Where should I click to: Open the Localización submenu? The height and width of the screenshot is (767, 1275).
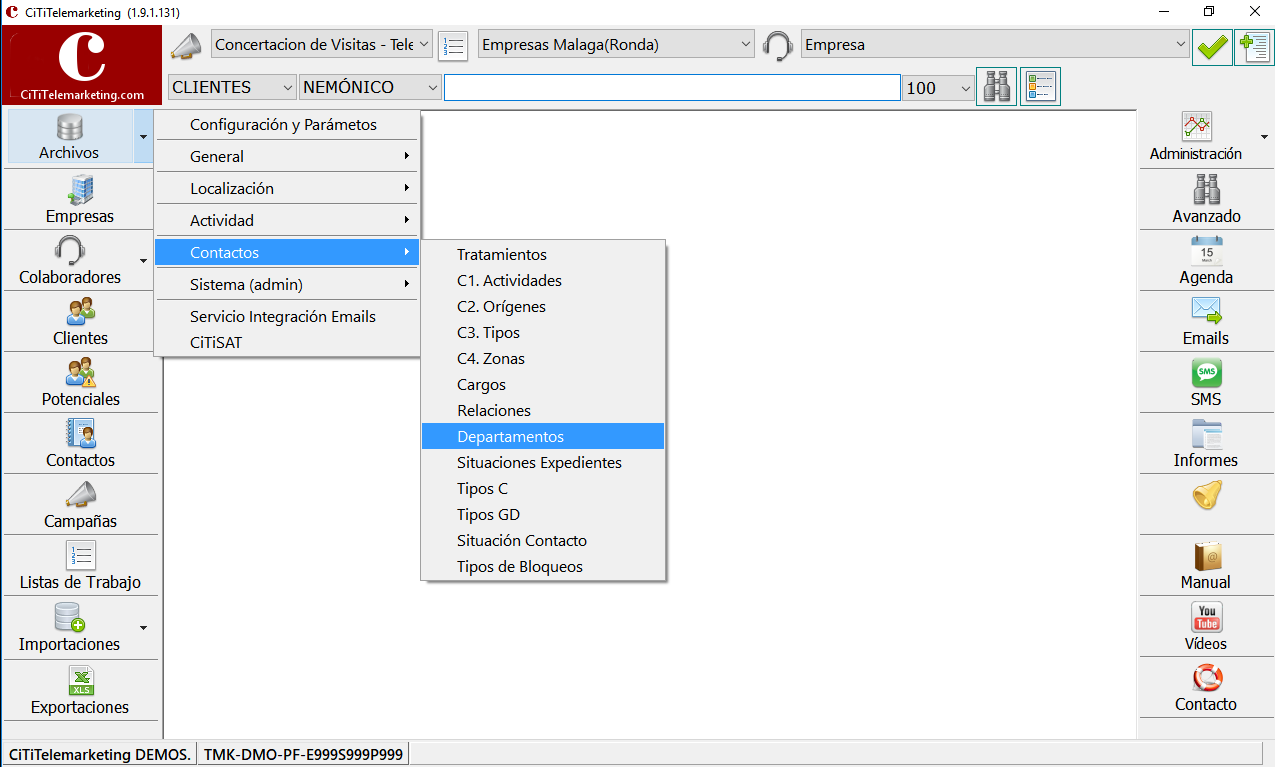point(287,188)
